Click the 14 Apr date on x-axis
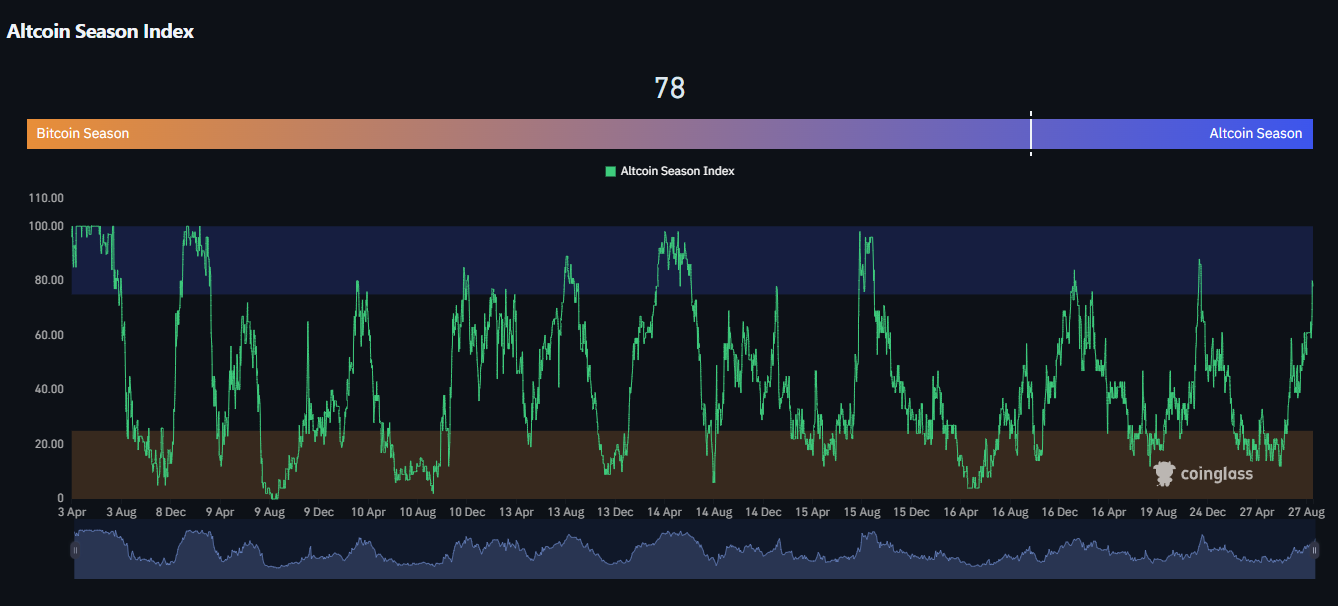The height and width of the screenshot is (606, 1338). [x=665, y=512]
